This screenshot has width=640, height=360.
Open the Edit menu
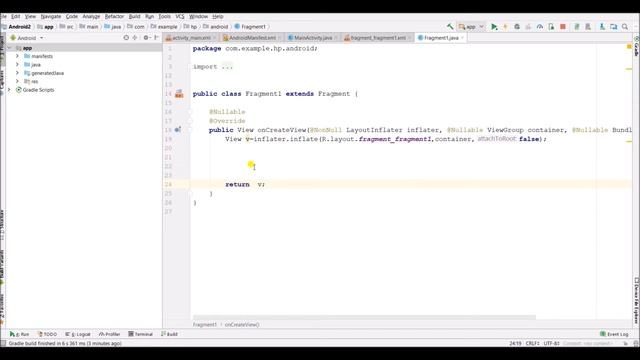[x=16, y=16]
